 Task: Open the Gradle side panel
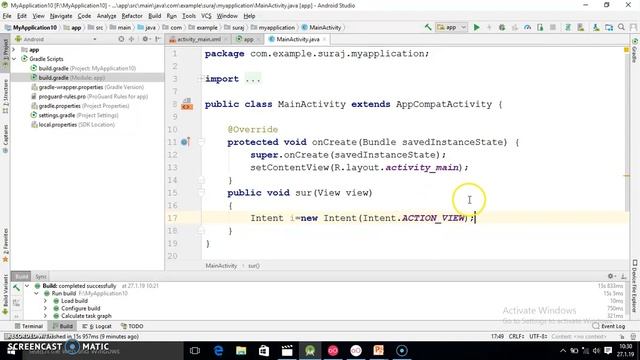click(x=635, y=50)
